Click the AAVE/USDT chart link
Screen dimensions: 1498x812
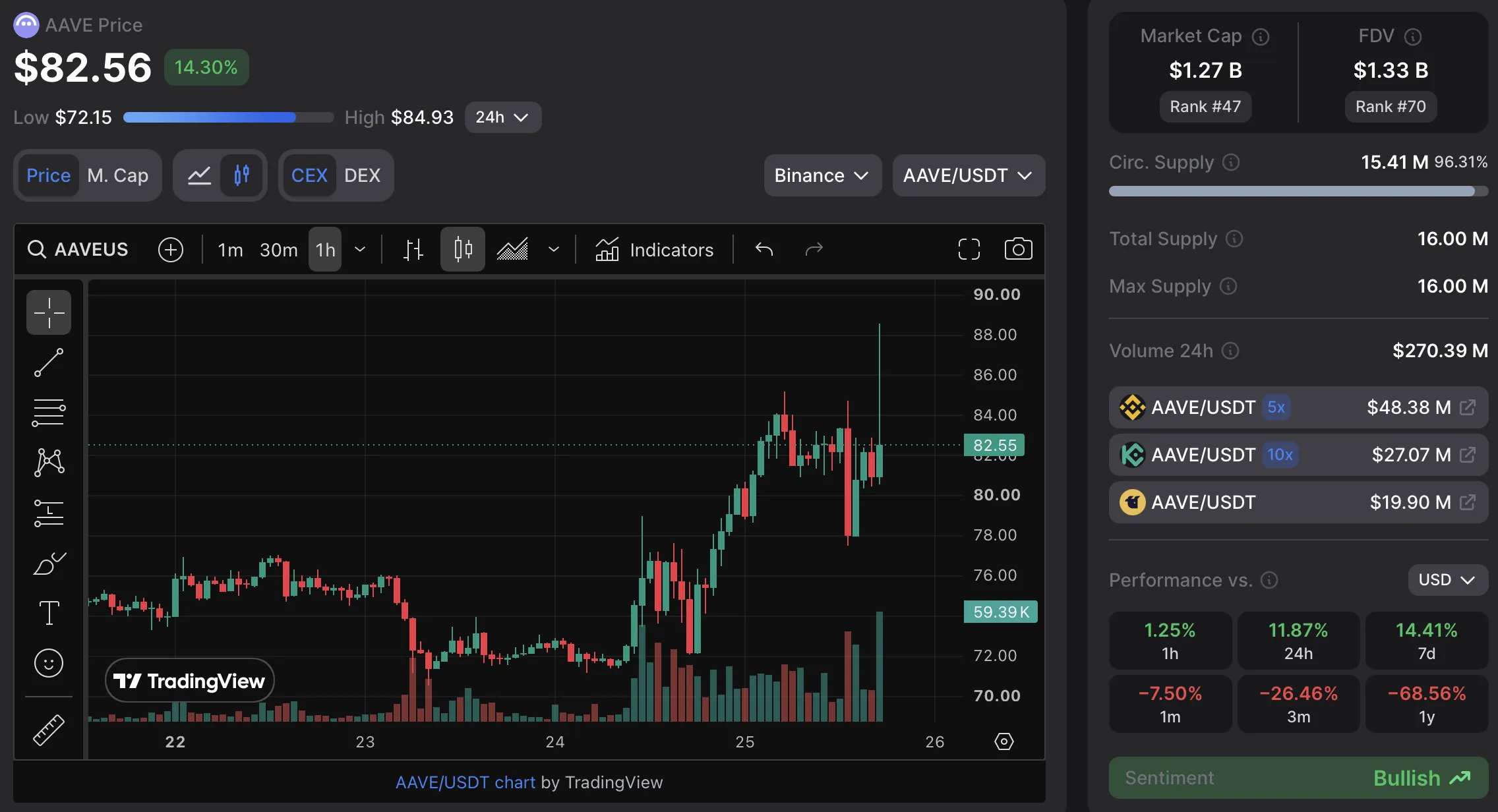point(465,782)
